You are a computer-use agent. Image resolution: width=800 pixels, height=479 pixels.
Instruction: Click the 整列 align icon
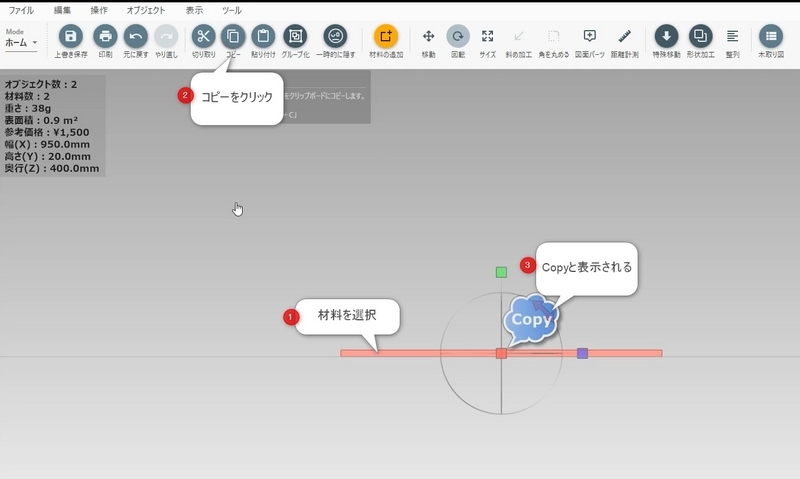pos(732,36)
